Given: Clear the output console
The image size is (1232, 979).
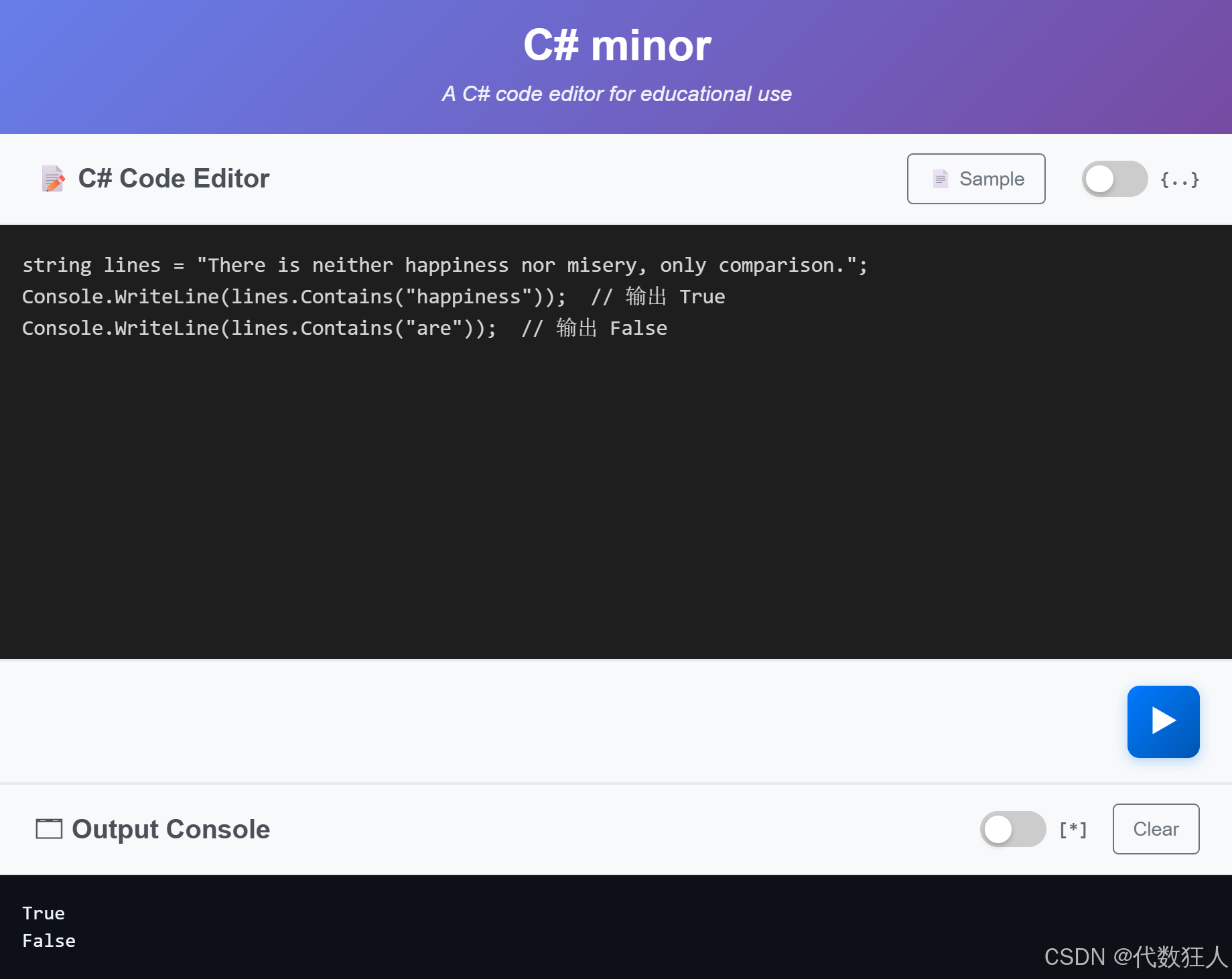Looking at the screenshot, I should [1156, 829].
